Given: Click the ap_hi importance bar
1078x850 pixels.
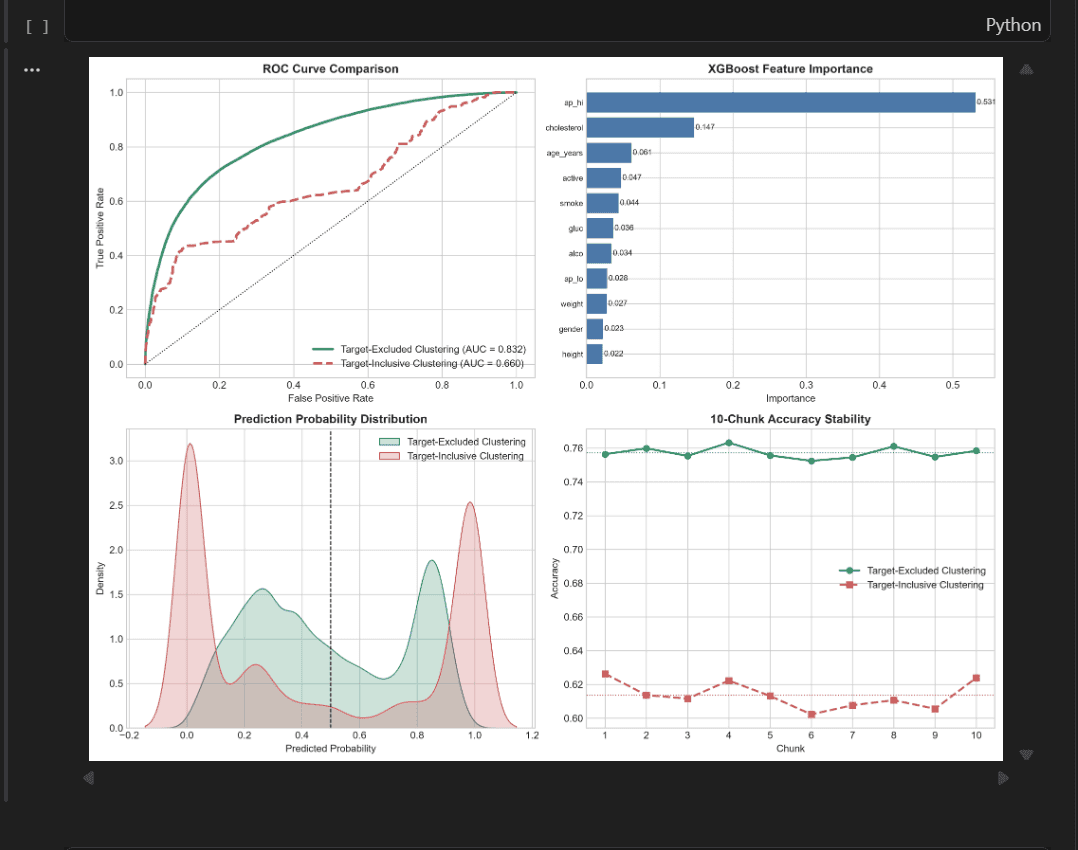Looking at the screenshot, I should [780, 102].
